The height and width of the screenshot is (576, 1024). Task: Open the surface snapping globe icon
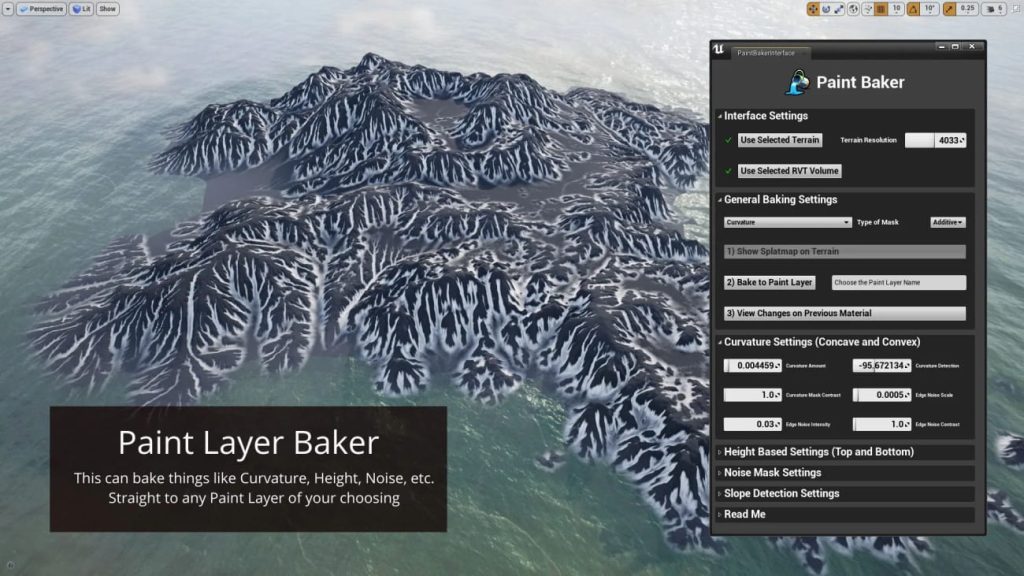click(x=855, y=8)
